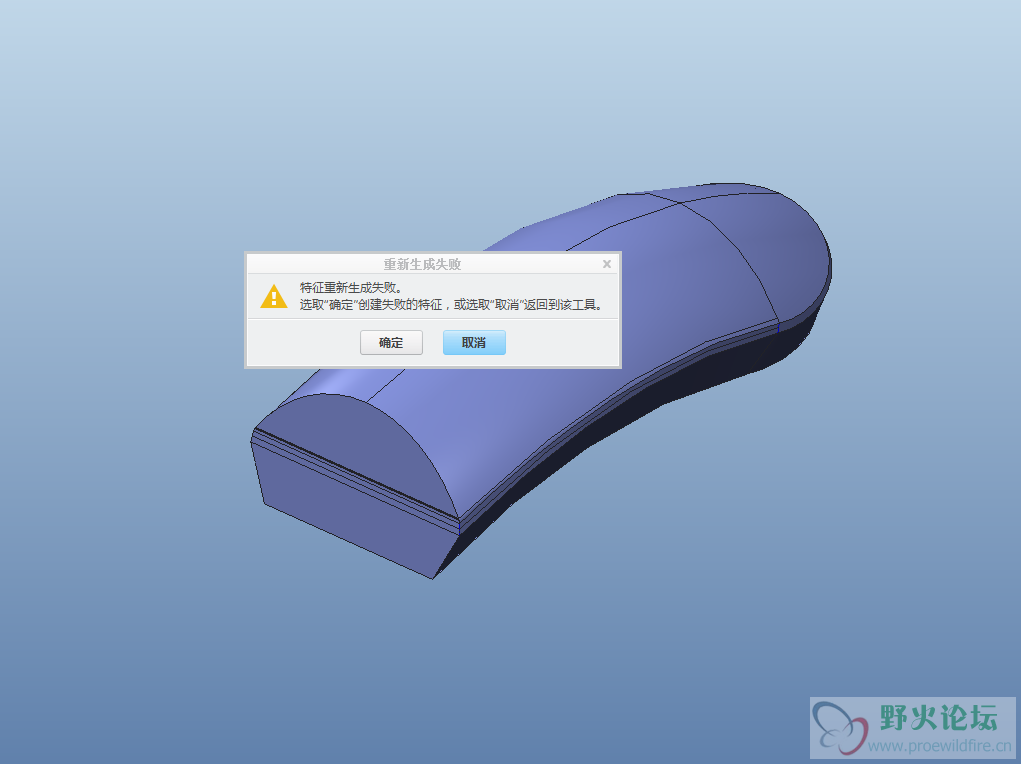1021x764 pixels.
Task: Close the 重新生成失败 dialog
Action: [x=607, y=264]
